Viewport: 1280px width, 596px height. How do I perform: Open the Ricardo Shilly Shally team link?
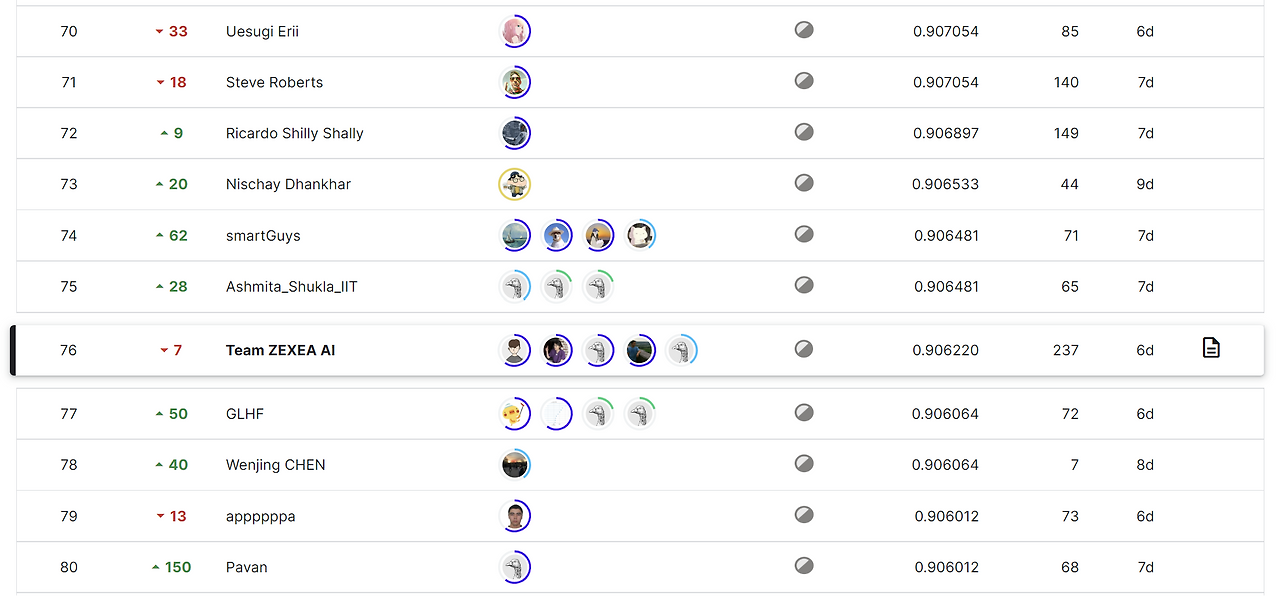(x=295, y=133)
